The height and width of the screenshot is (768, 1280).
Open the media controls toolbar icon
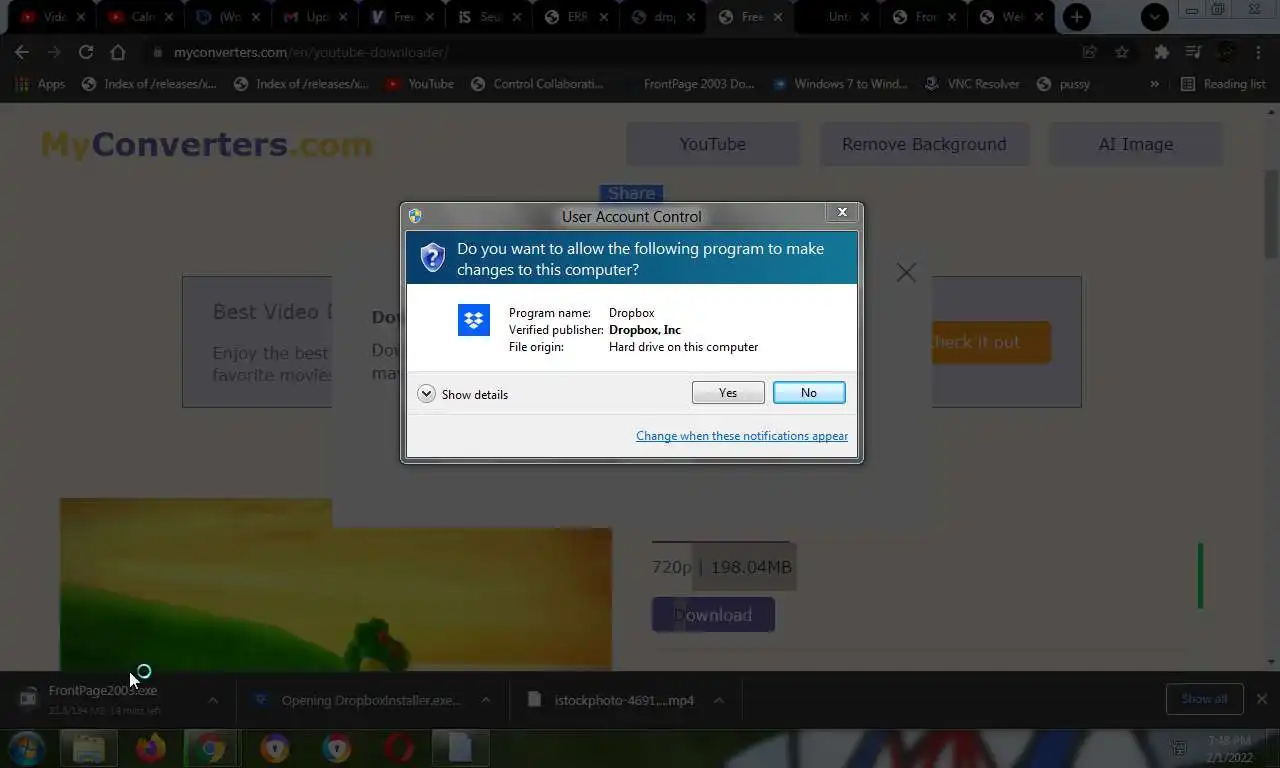coord(1193,52)
